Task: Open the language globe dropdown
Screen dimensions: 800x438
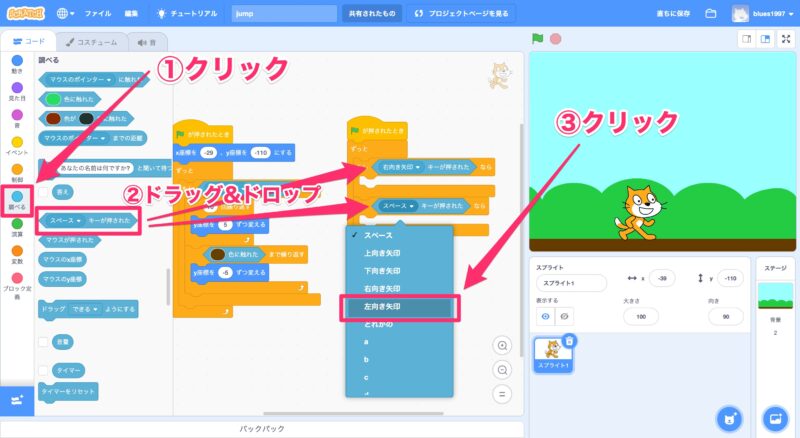Action: pos(66,14)
